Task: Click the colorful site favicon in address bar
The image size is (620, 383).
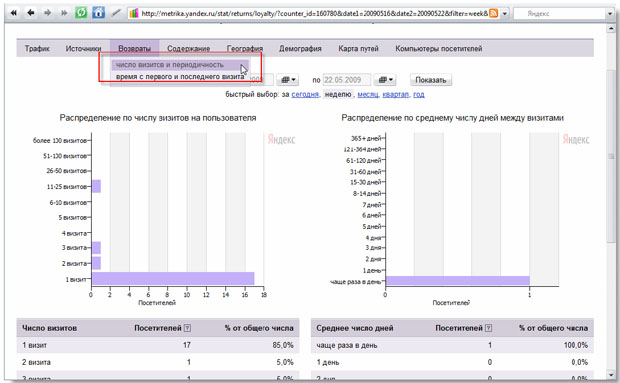Action: (134, 13)
